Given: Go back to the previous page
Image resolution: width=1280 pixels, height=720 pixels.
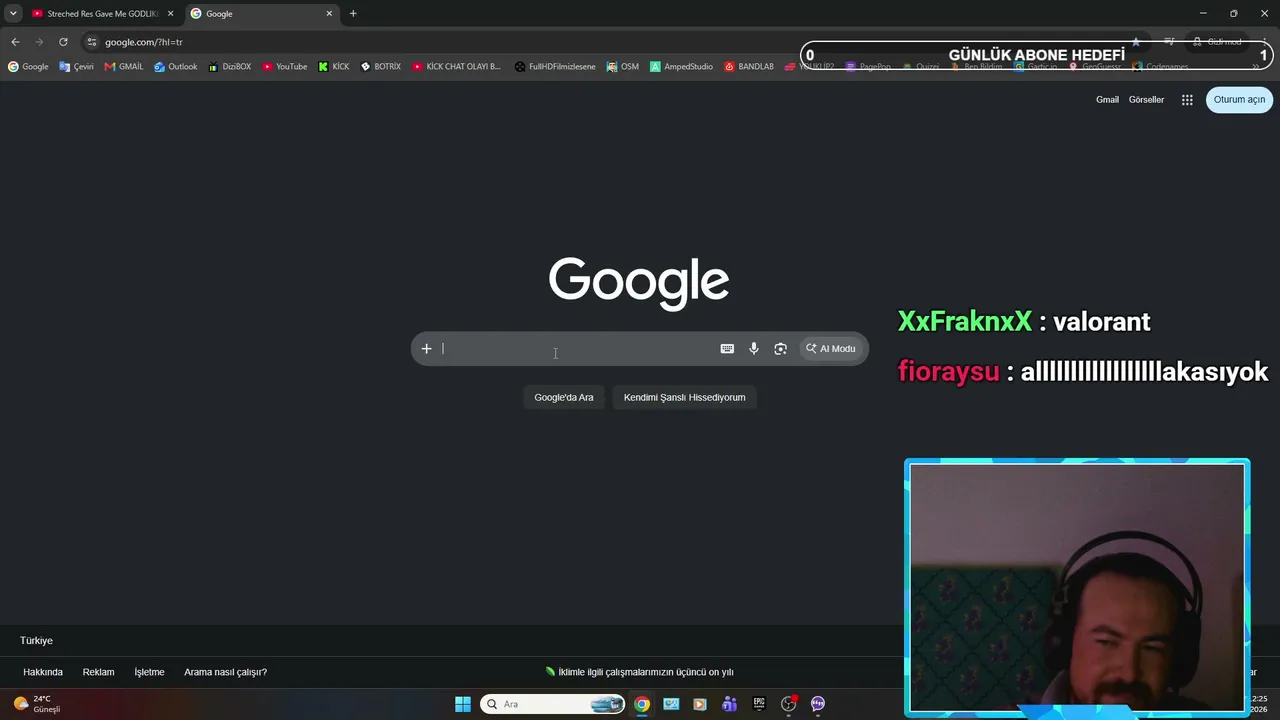Looking at the screenshot, I should tap(15, 42).
